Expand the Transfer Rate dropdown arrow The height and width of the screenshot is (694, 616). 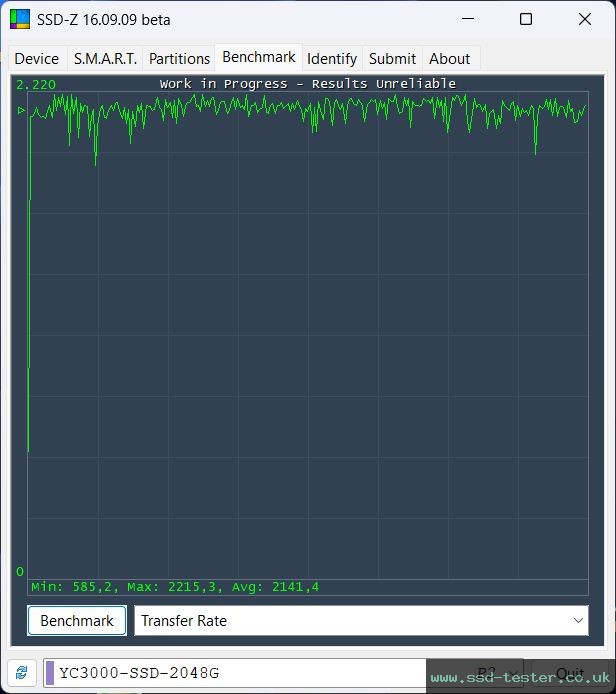click(x=578, y=621)
